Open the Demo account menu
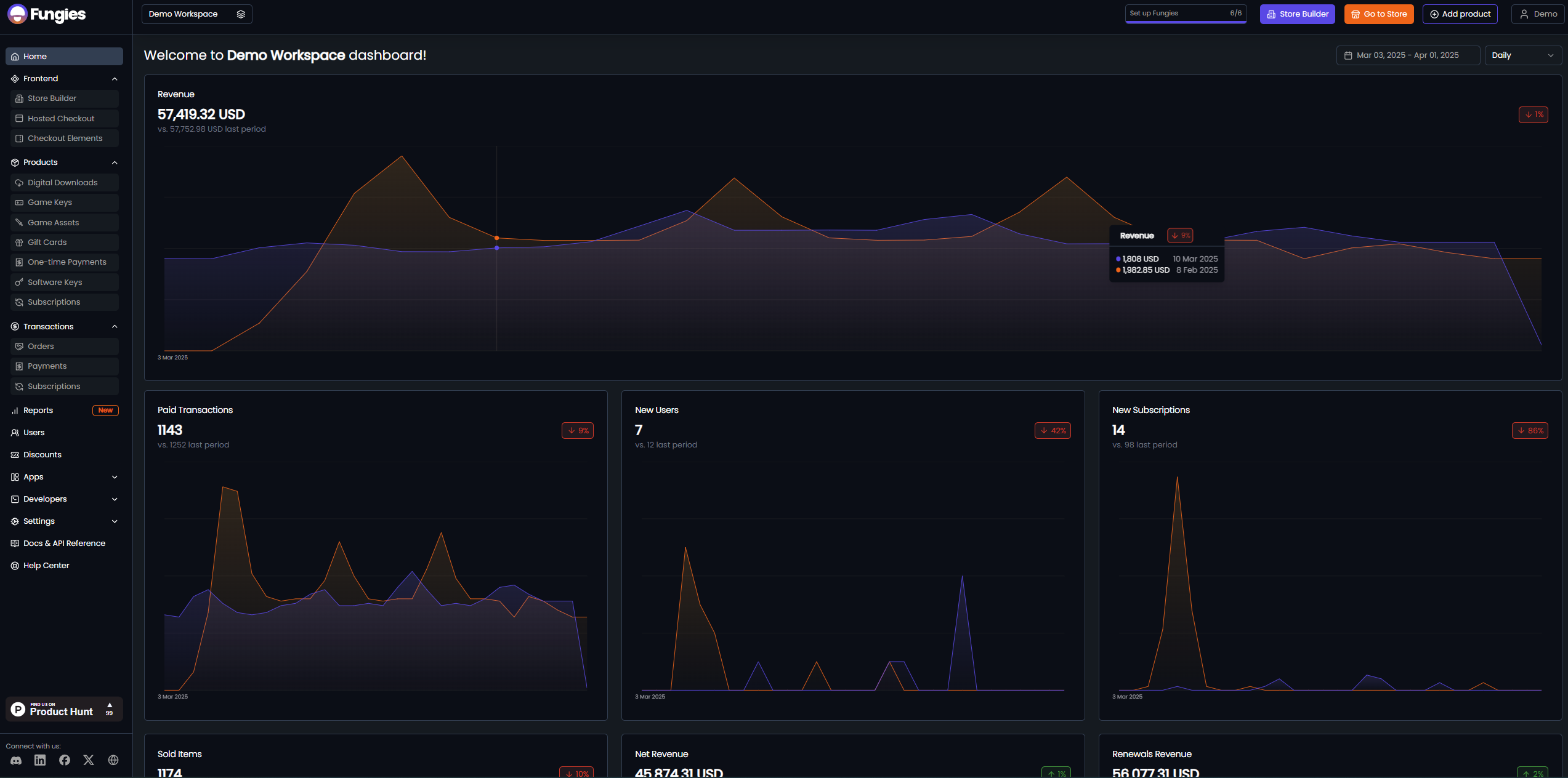Screen dimensions: 1568x778 click(x=1537, y=14)
